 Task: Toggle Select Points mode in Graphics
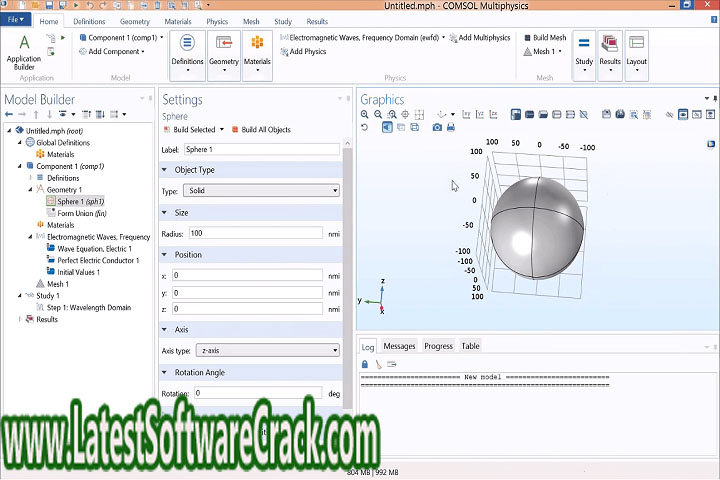[x=570, y=114]
